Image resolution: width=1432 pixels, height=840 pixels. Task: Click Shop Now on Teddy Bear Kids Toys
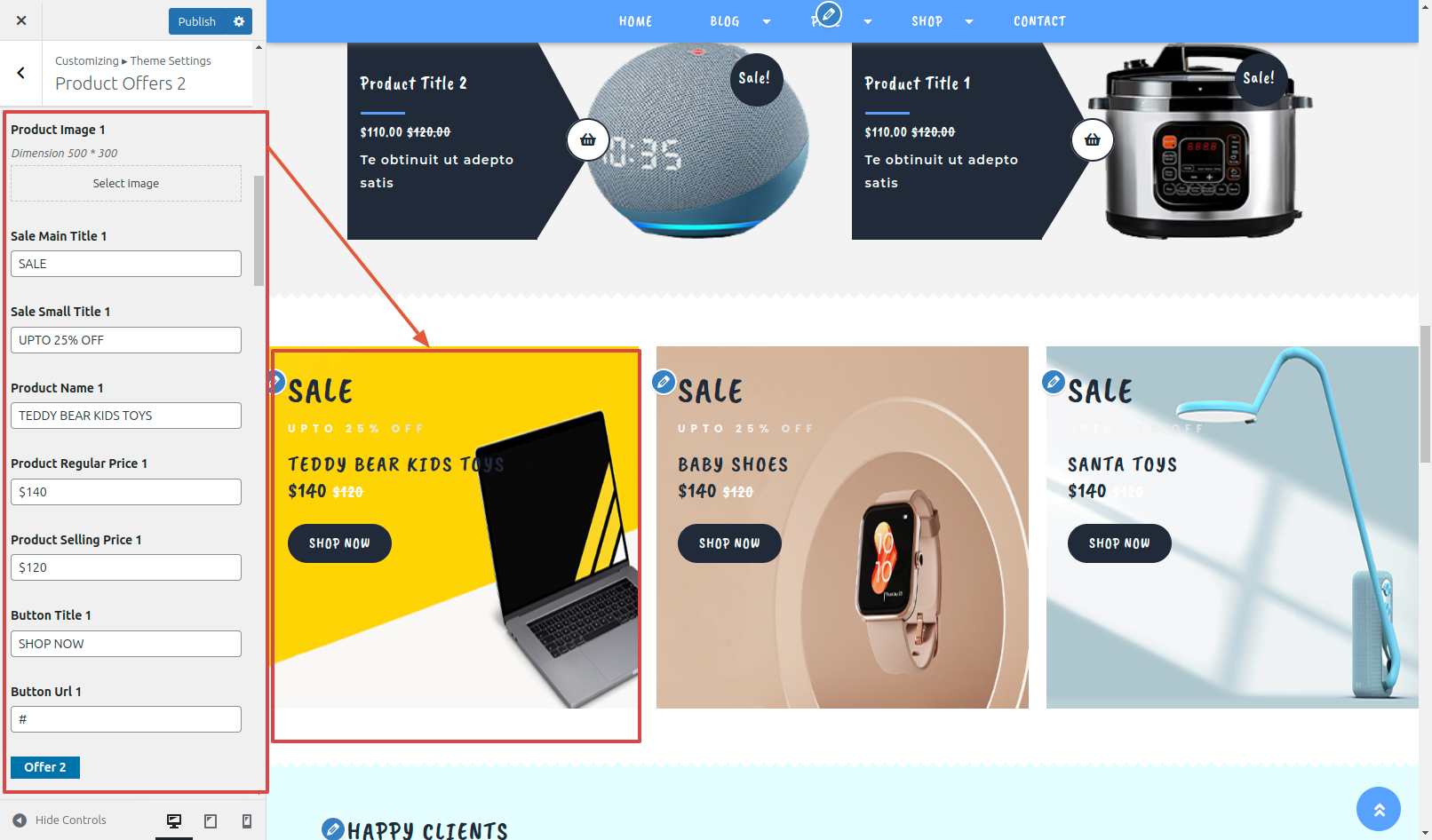coord(339,543)
